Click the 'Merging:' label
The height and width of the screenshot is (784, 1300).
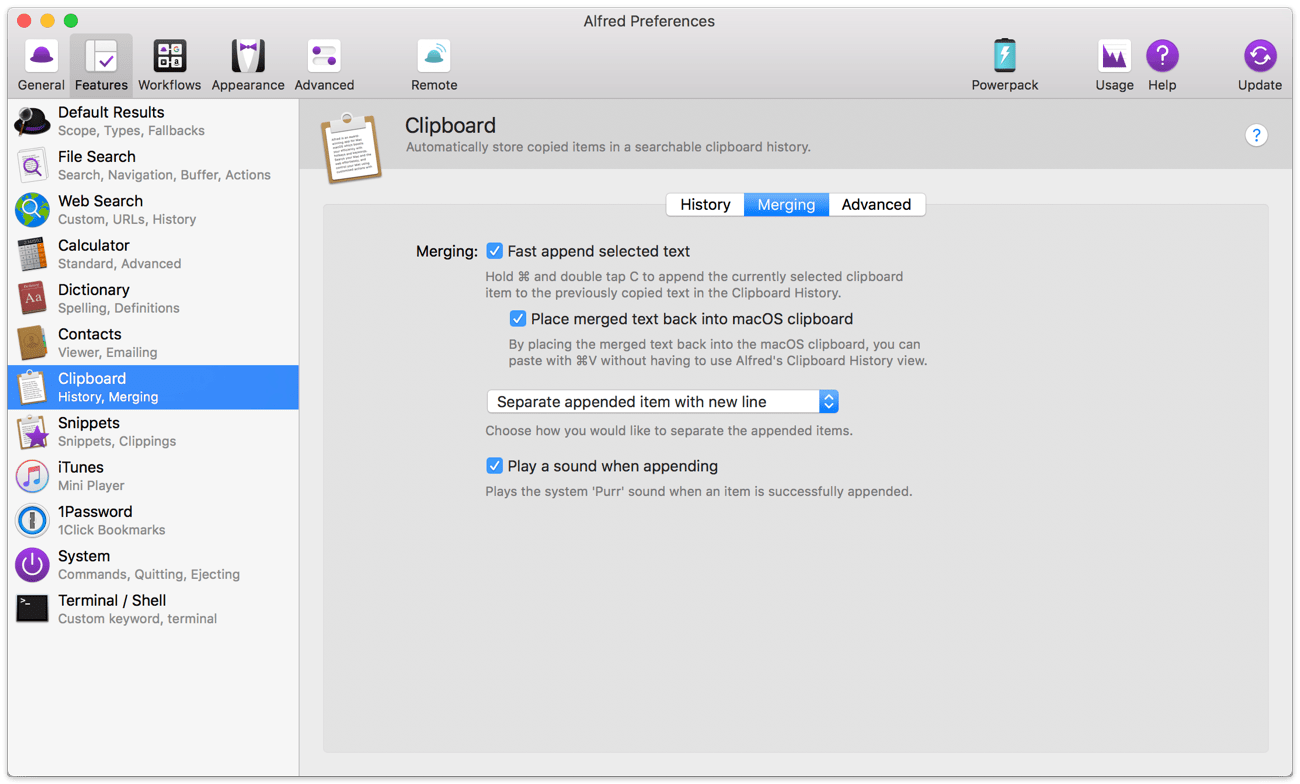click(x=446, y=251)
